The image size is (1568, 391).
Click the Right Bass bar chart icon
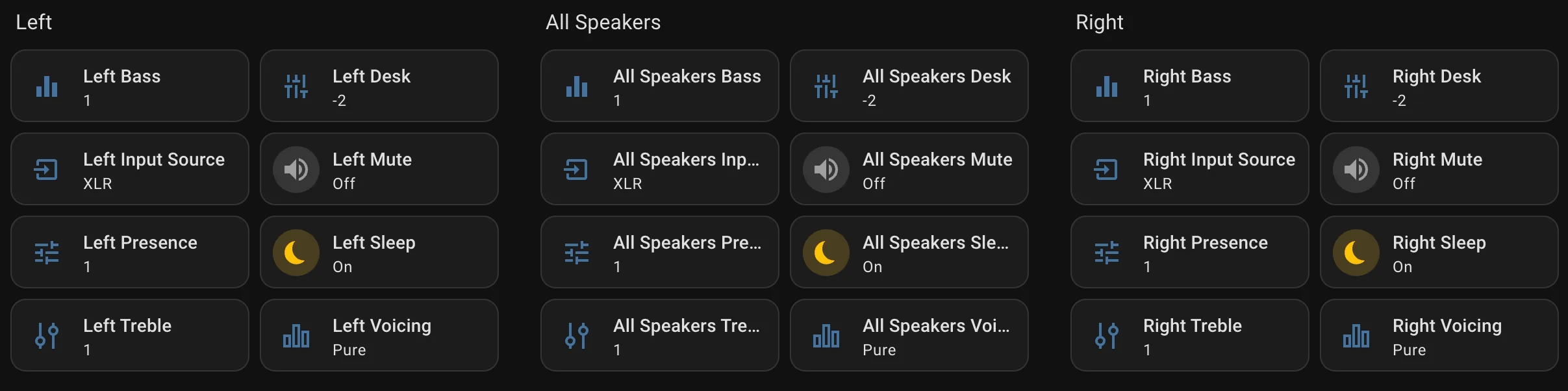pyautogui.click(x=1107, y=86)
